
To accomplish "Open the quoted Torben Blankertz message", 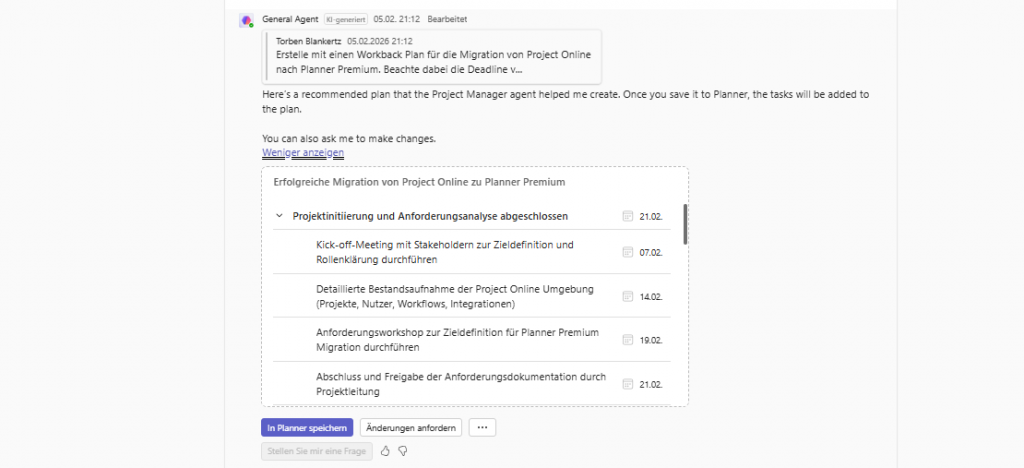I will point(432,56).
